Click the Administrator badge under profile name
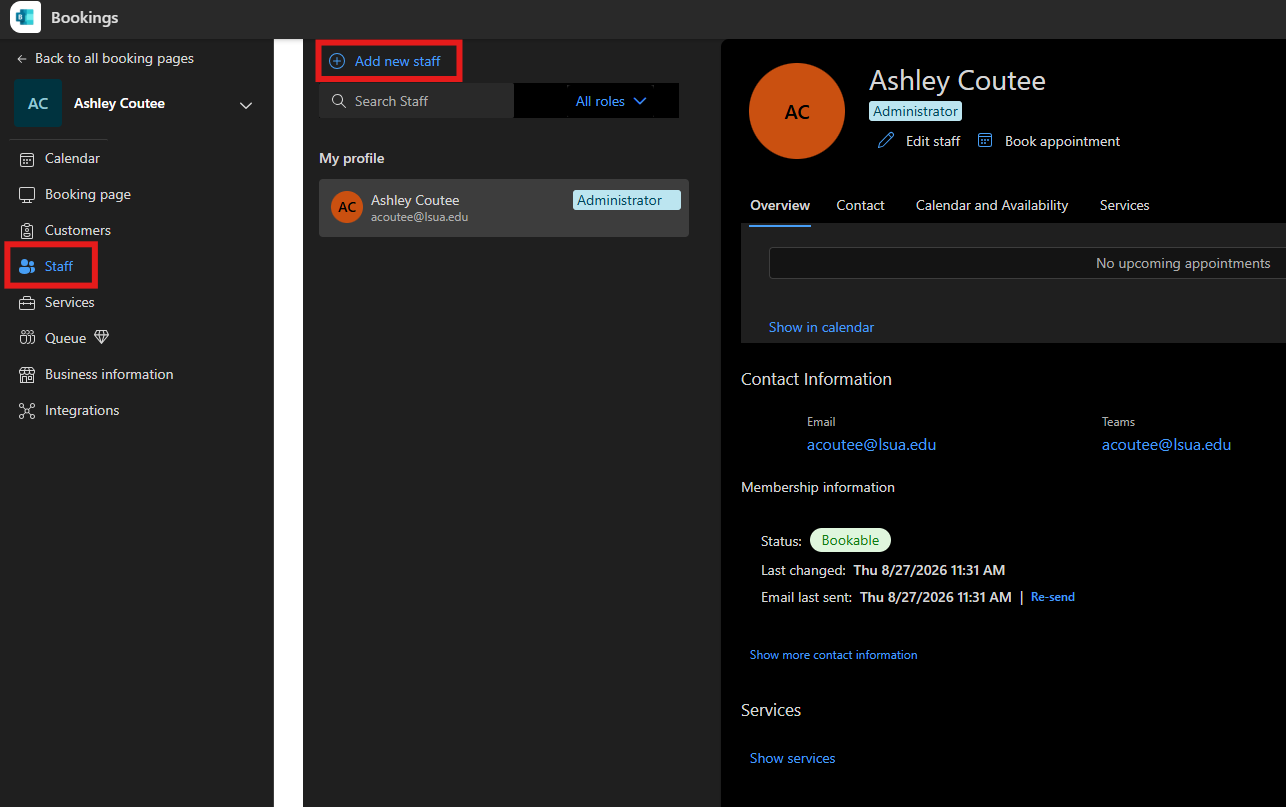This screenshot has width=1286, height=807. click(915, 111)
